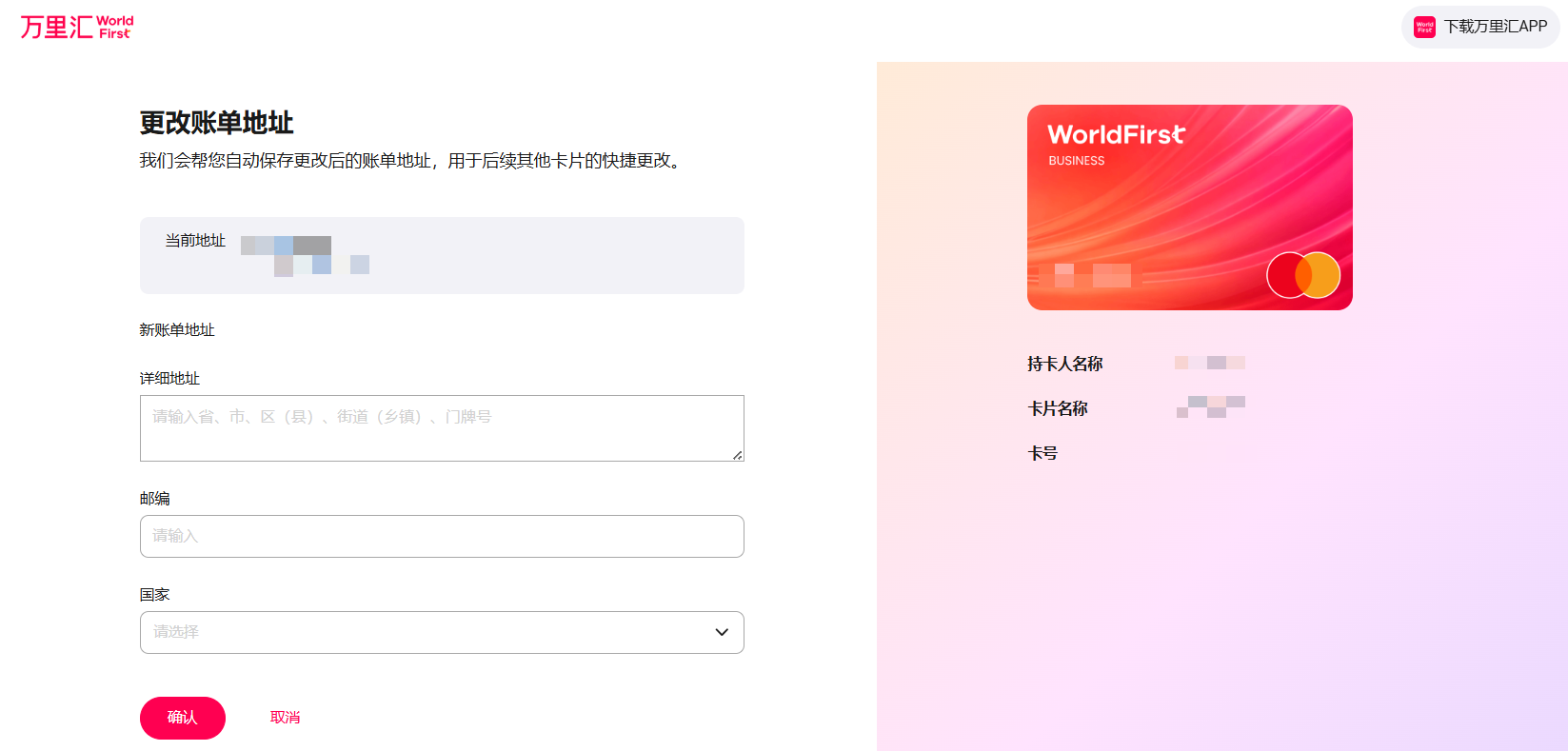Click the 卡片名称 label
This screenshot has width=1568, height=751.
[x=1058, y=408]
